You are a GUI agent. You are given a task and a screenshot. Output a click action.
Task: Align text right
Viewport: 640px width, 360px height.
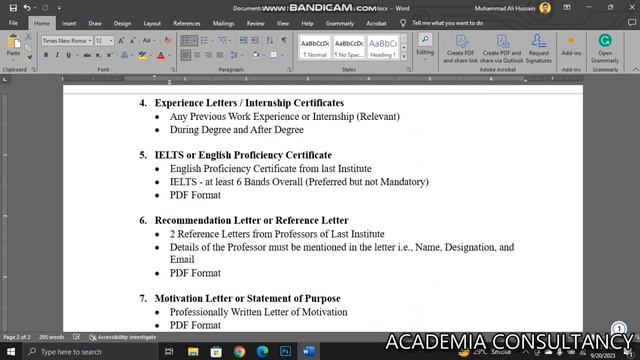click(209, 55)
